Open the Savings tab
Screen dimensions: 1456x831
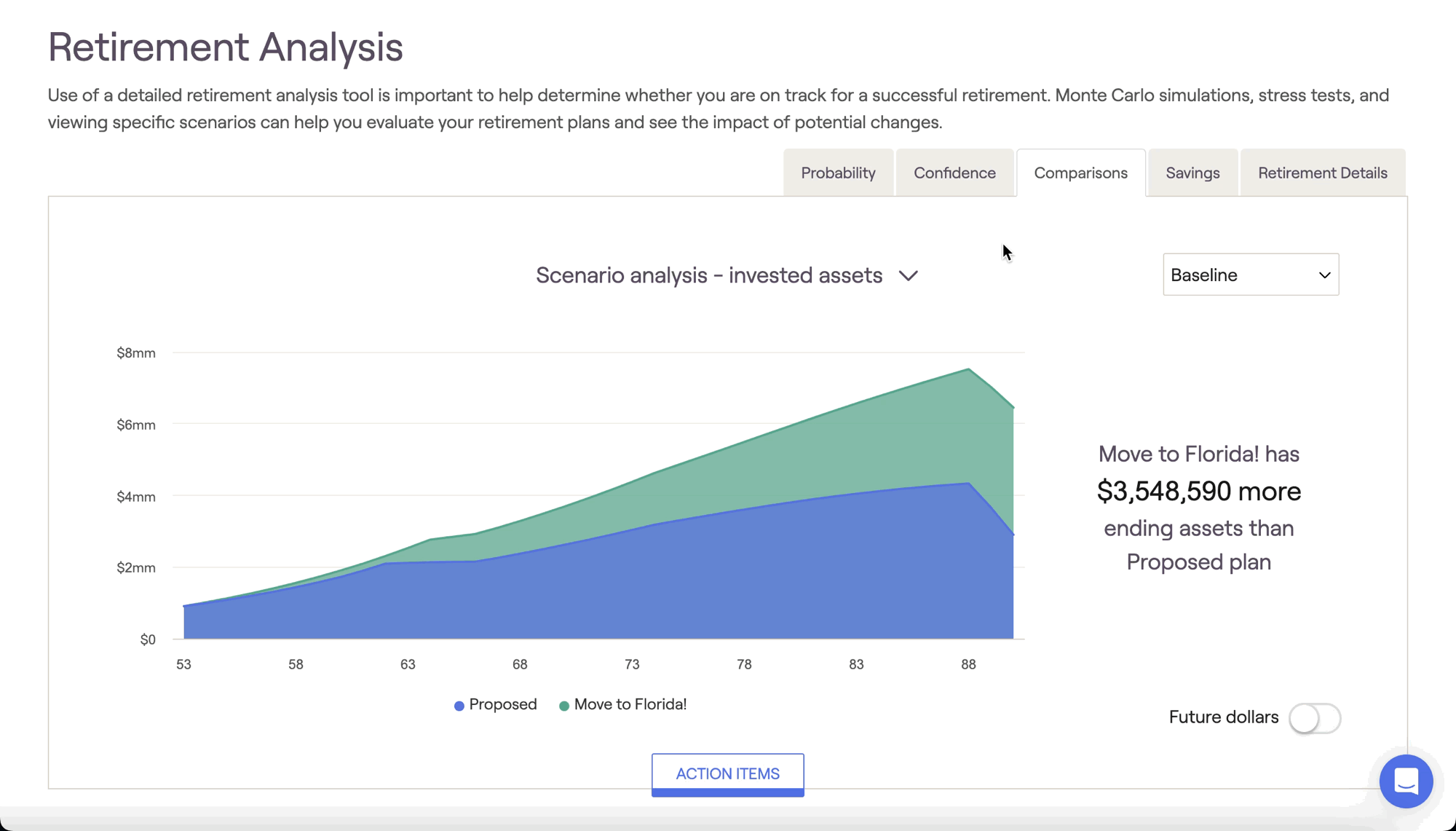tap(1192, 173)
